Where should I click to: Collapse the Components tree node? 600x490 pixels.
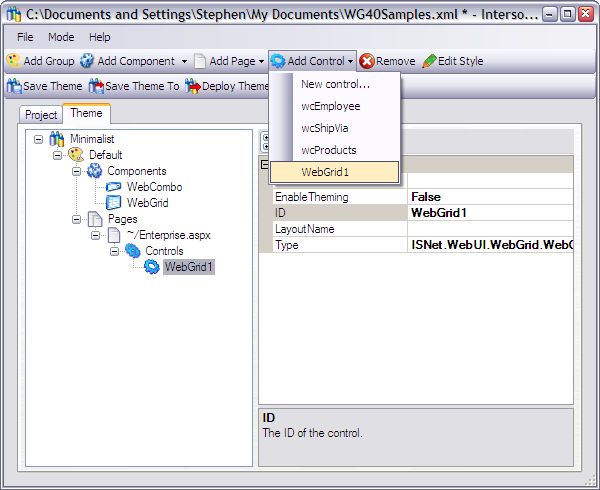(x=76, y=171)
